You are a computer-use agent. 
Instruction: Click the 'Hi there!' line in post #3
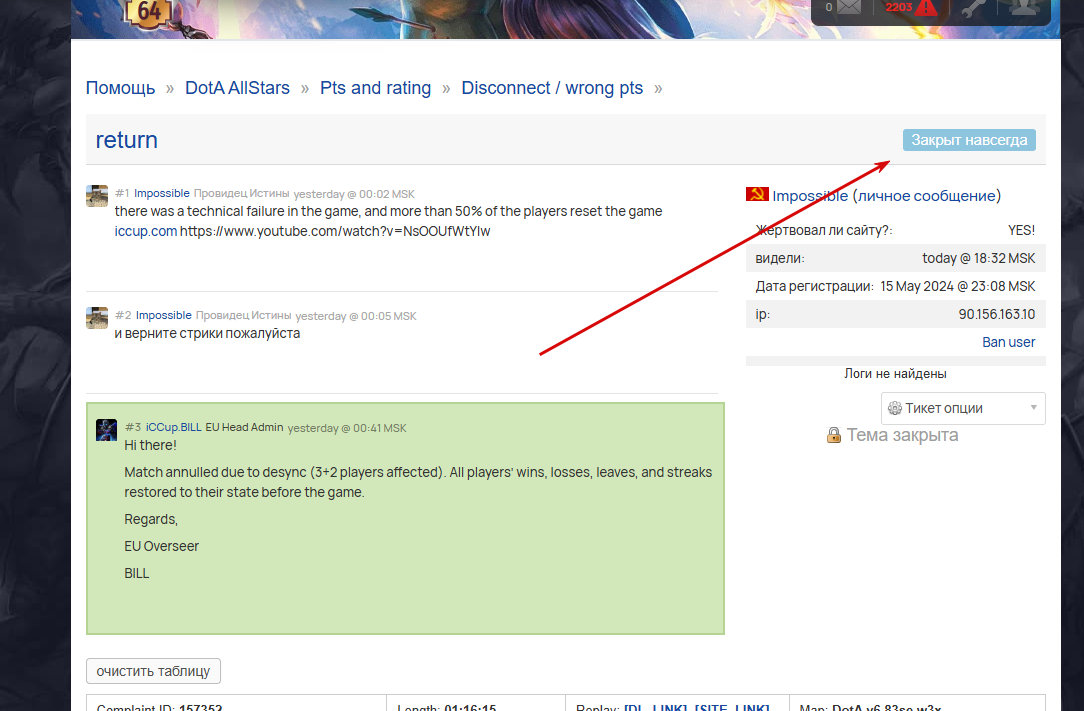[151, 445]
